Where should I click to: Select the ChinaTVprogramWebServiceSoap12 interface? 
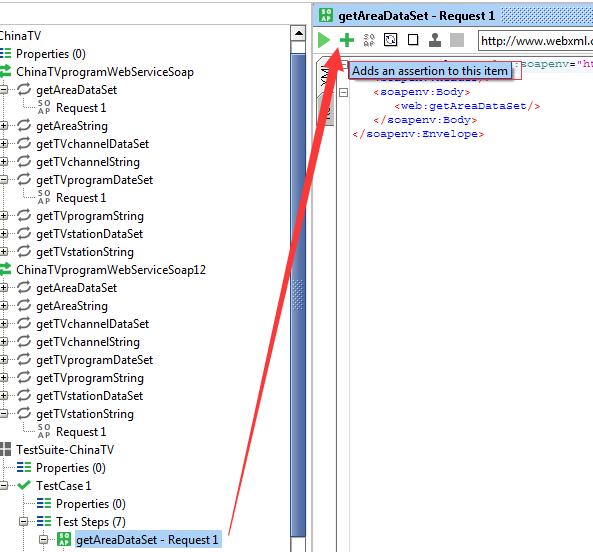coord(111,270)
